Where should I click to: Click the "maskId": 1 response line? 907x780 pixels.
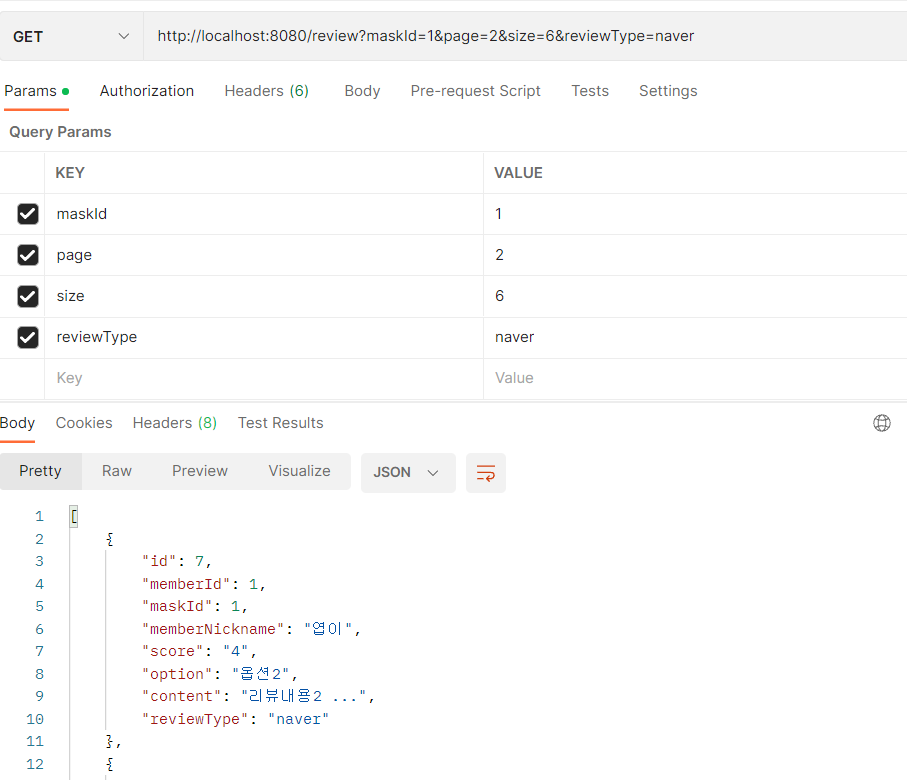(x=195, y=606)
